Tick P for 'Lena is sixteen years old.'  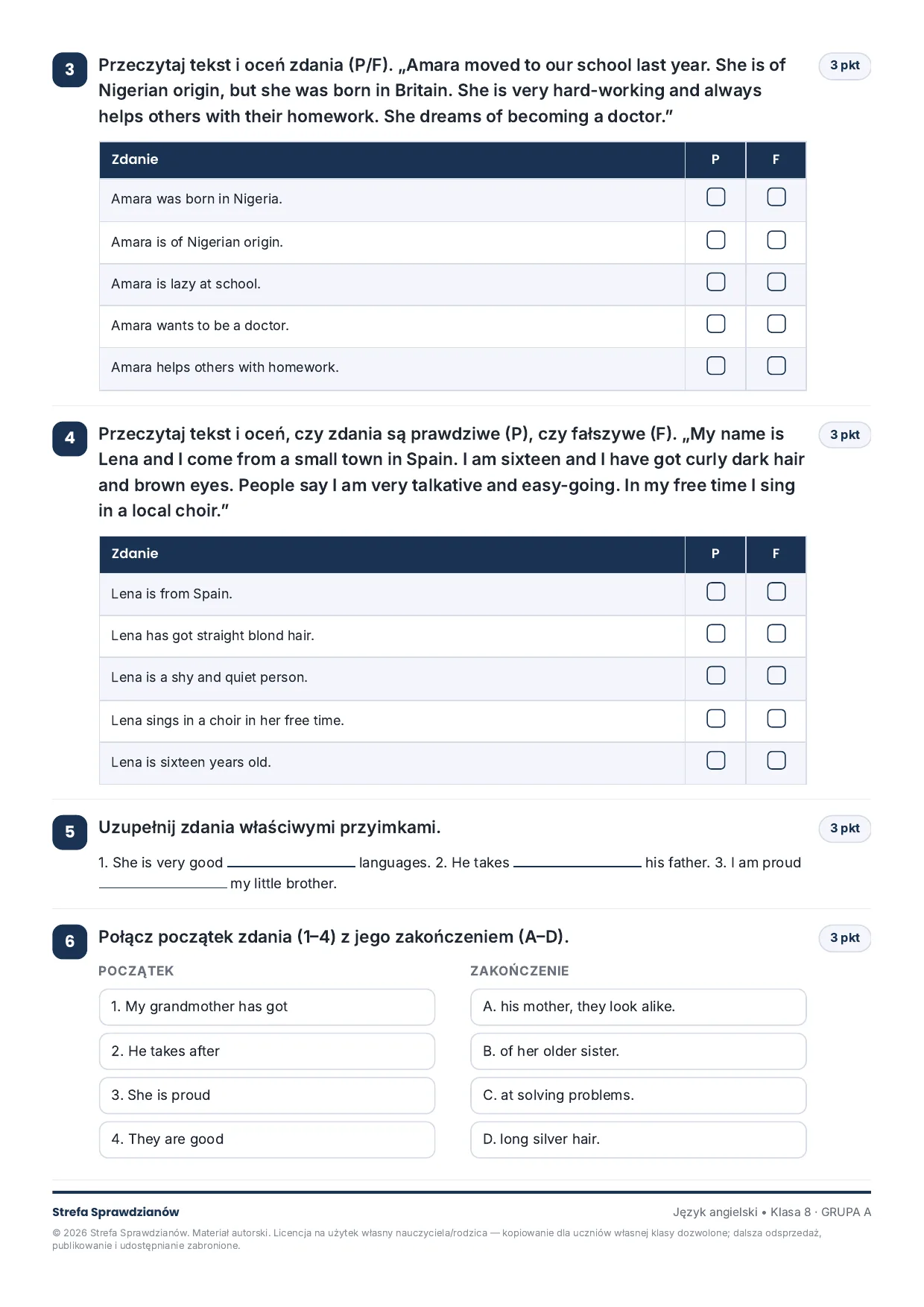tap(715, 760)
